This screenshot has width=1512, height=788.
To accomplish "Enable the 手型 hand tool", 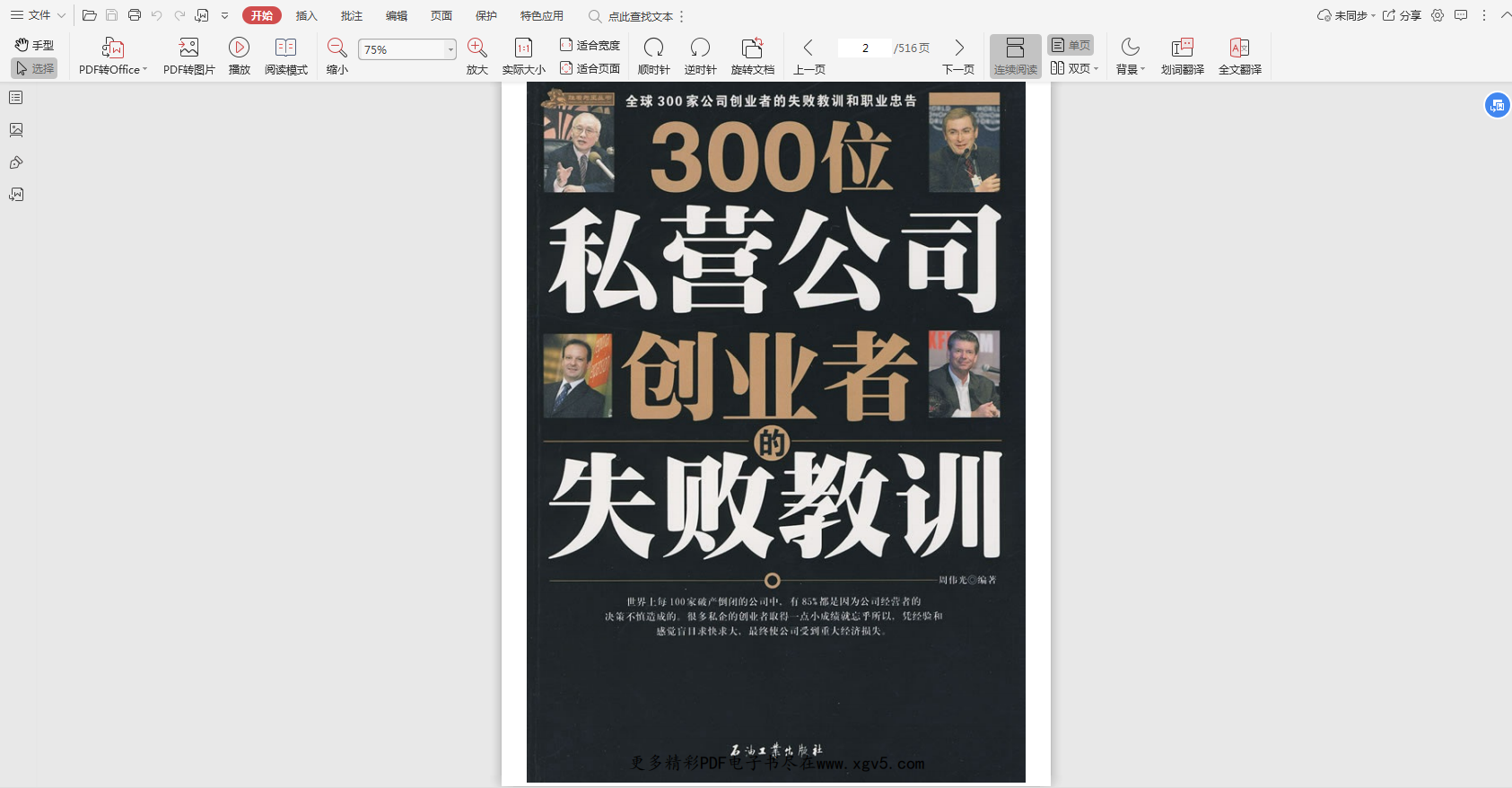I will coord(34,45).
